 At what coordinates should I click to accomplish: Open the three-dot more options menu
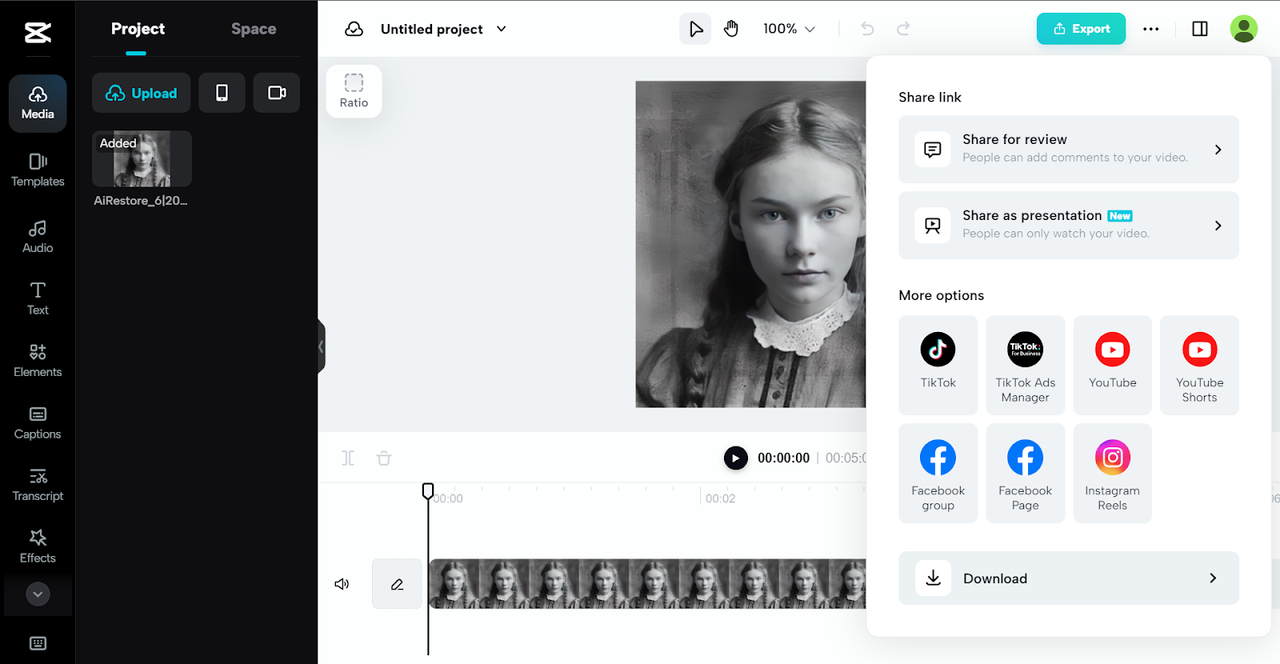tap(1151, 29)
